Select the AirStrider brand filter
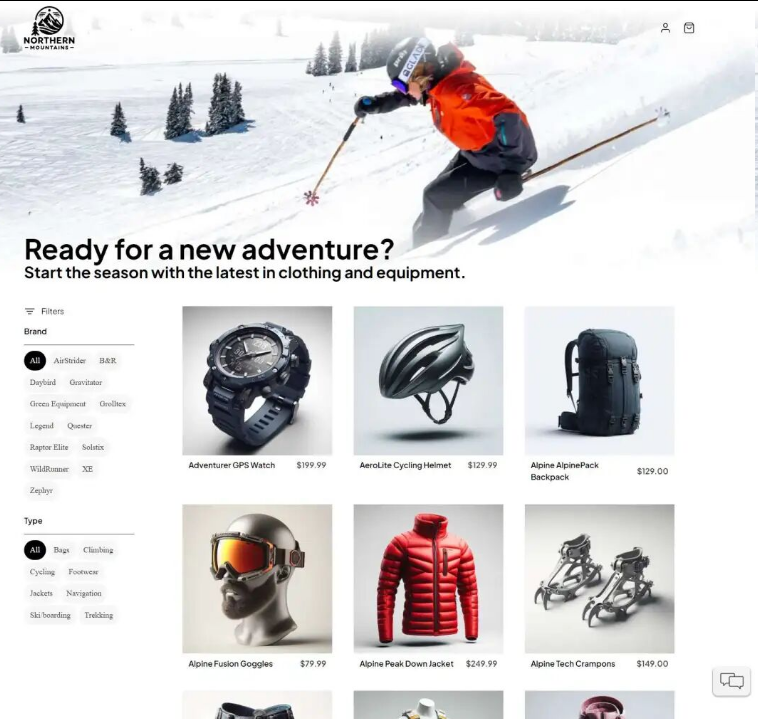 point(70,361)
